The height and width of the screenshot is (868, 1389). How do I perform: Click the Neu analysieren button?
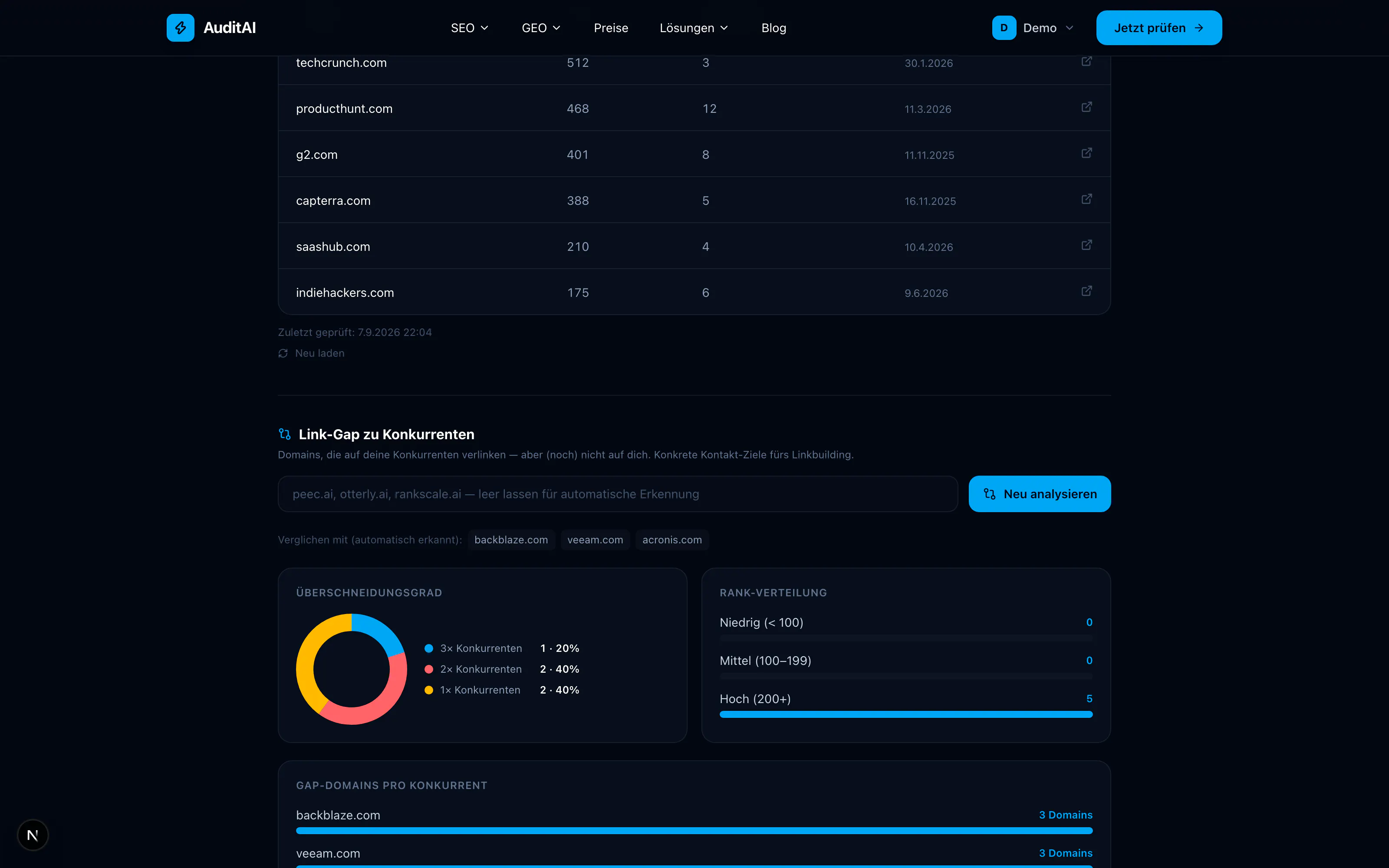1040,494
